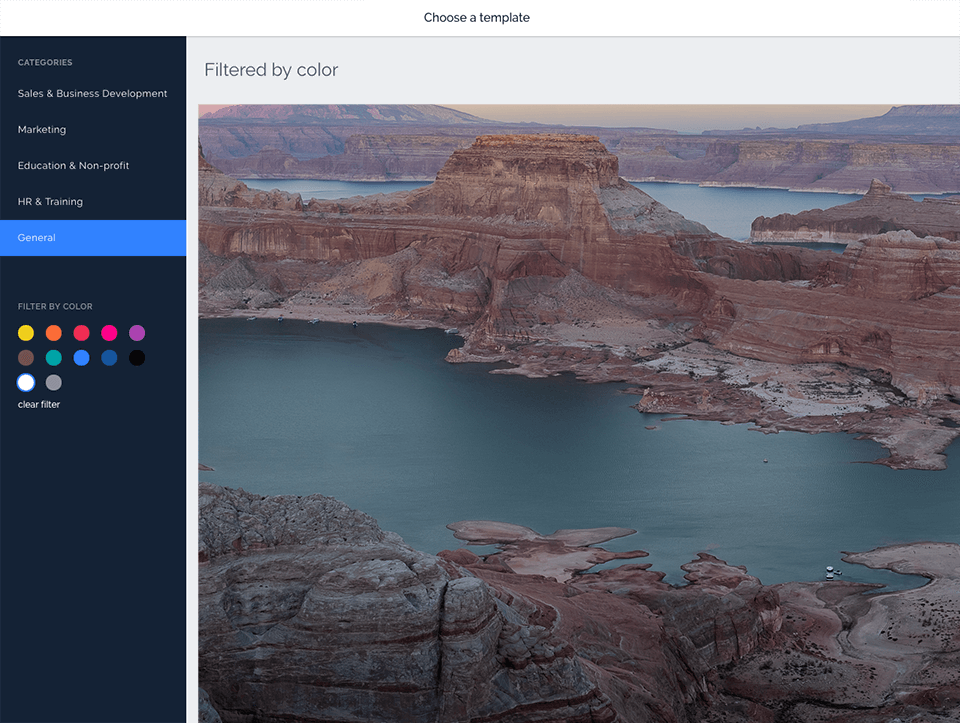
Task: Open the Sales & Business Development category
Action: point(92,93)
